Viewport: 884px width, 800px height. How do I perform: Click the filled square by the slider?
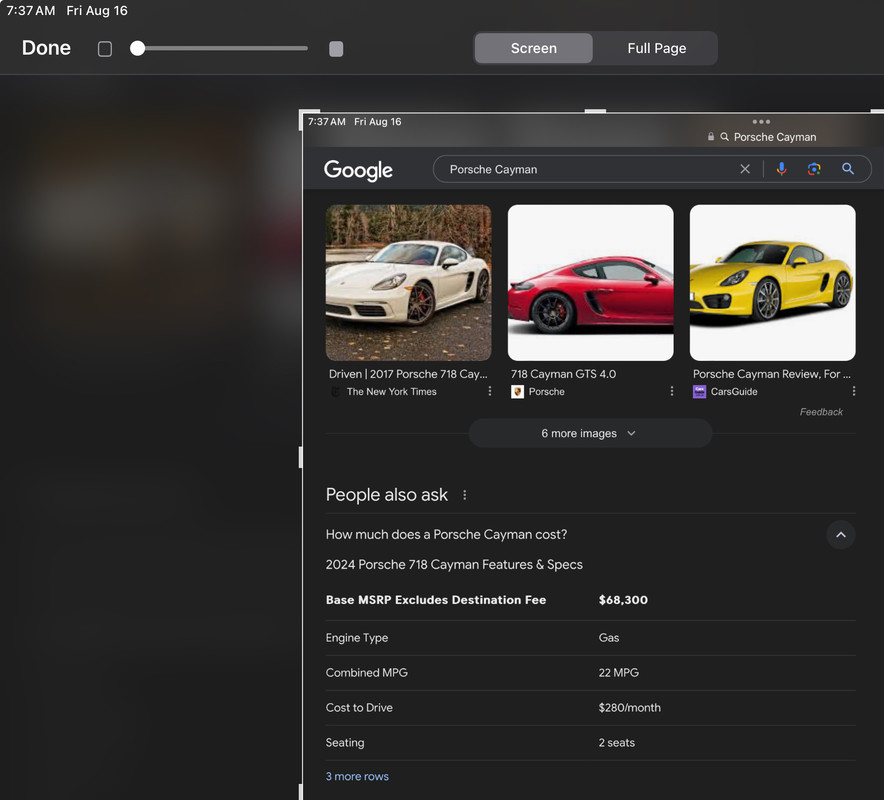[x=336, y=49]
